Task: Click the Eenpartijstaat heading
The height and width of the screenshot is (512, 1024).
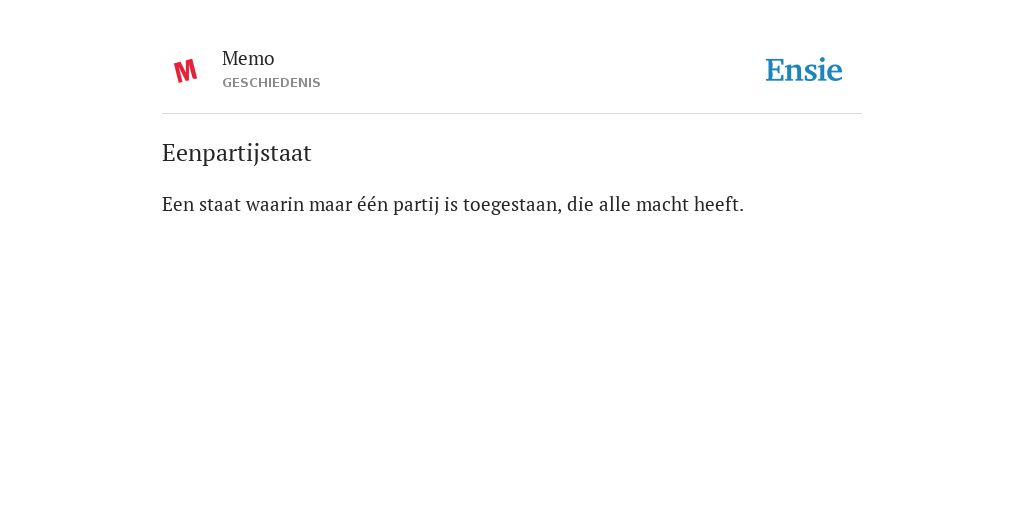Action: [236, 153]
